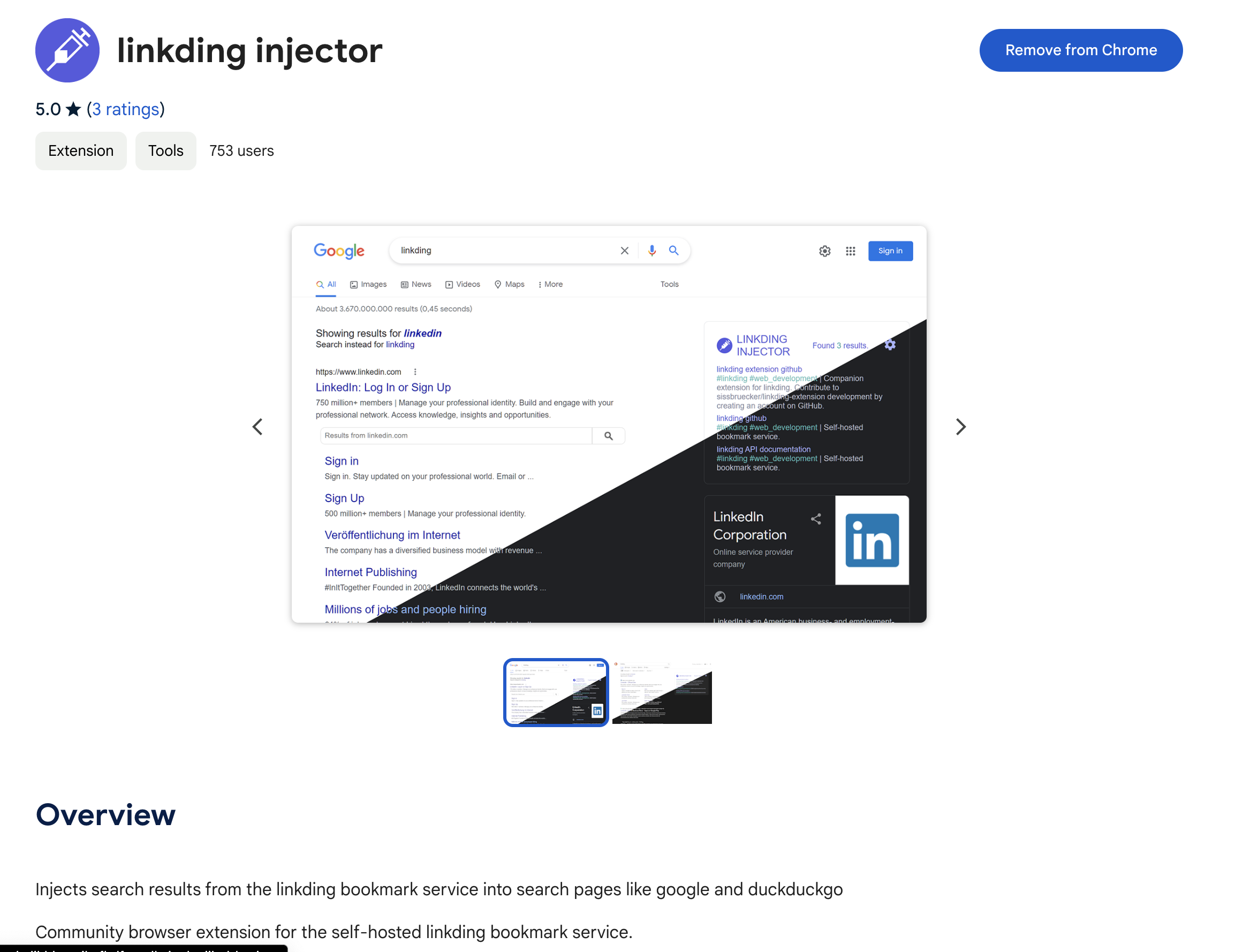Select the Tools category chip
This screenshot has width=1258, height=952.
(165, 150)
